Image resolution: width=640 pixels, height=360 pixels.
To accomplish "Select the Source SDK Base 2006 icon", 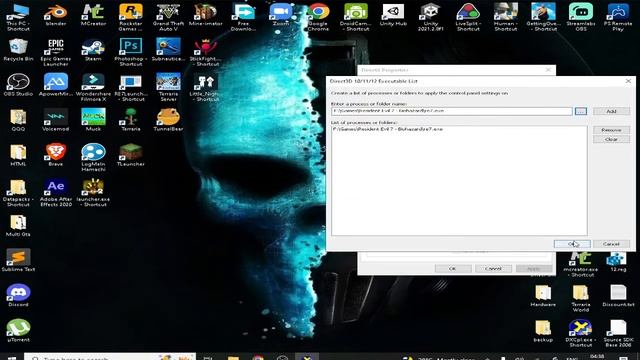I will (618, 333).
